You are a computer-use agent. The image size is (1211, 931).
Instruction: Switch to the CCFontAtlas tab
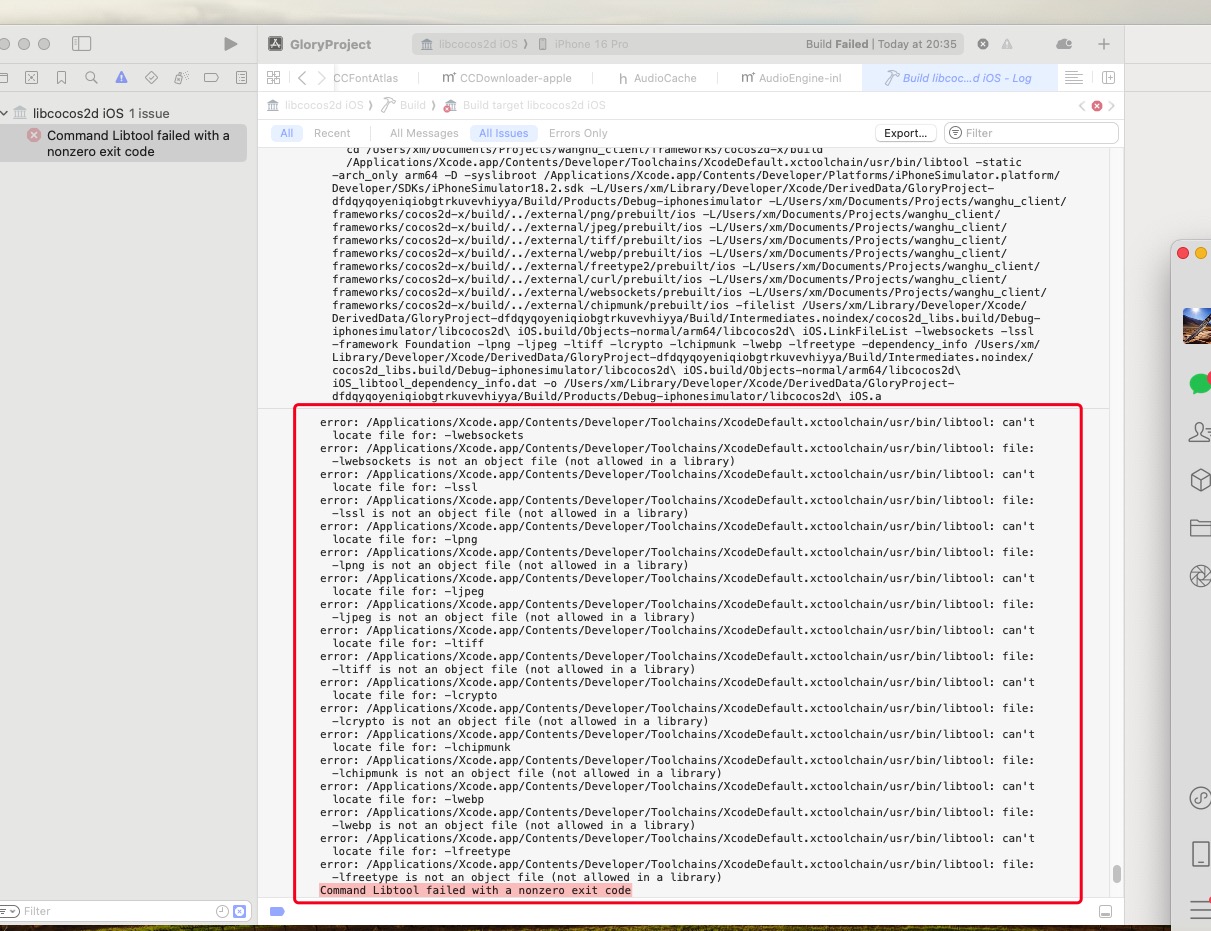tap(364, 78)
